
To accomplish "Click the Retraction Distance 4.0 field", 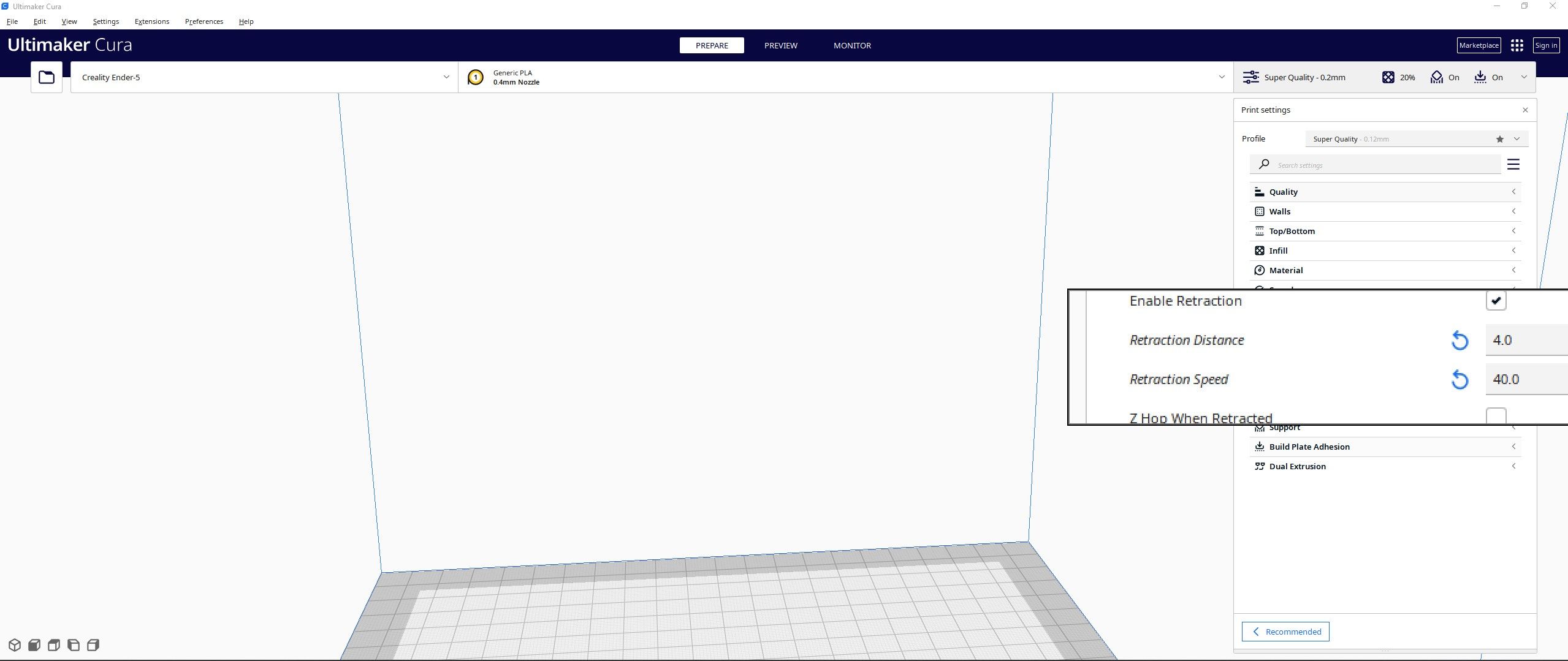I will point(1526,340).
